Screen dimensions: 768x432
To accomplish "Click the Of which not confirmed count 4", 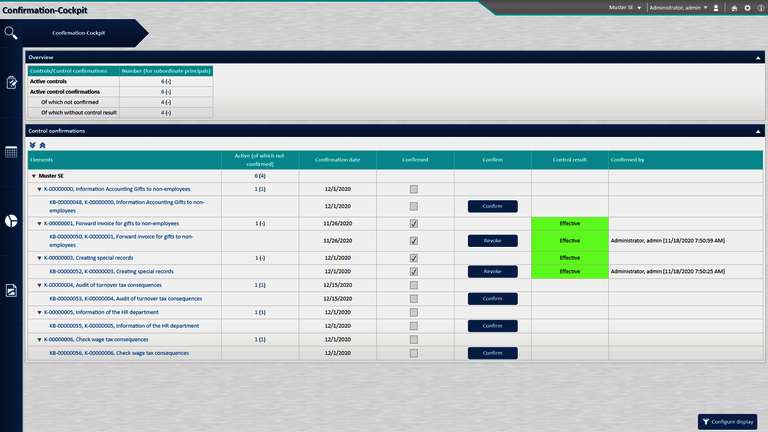I will point(163,102).
